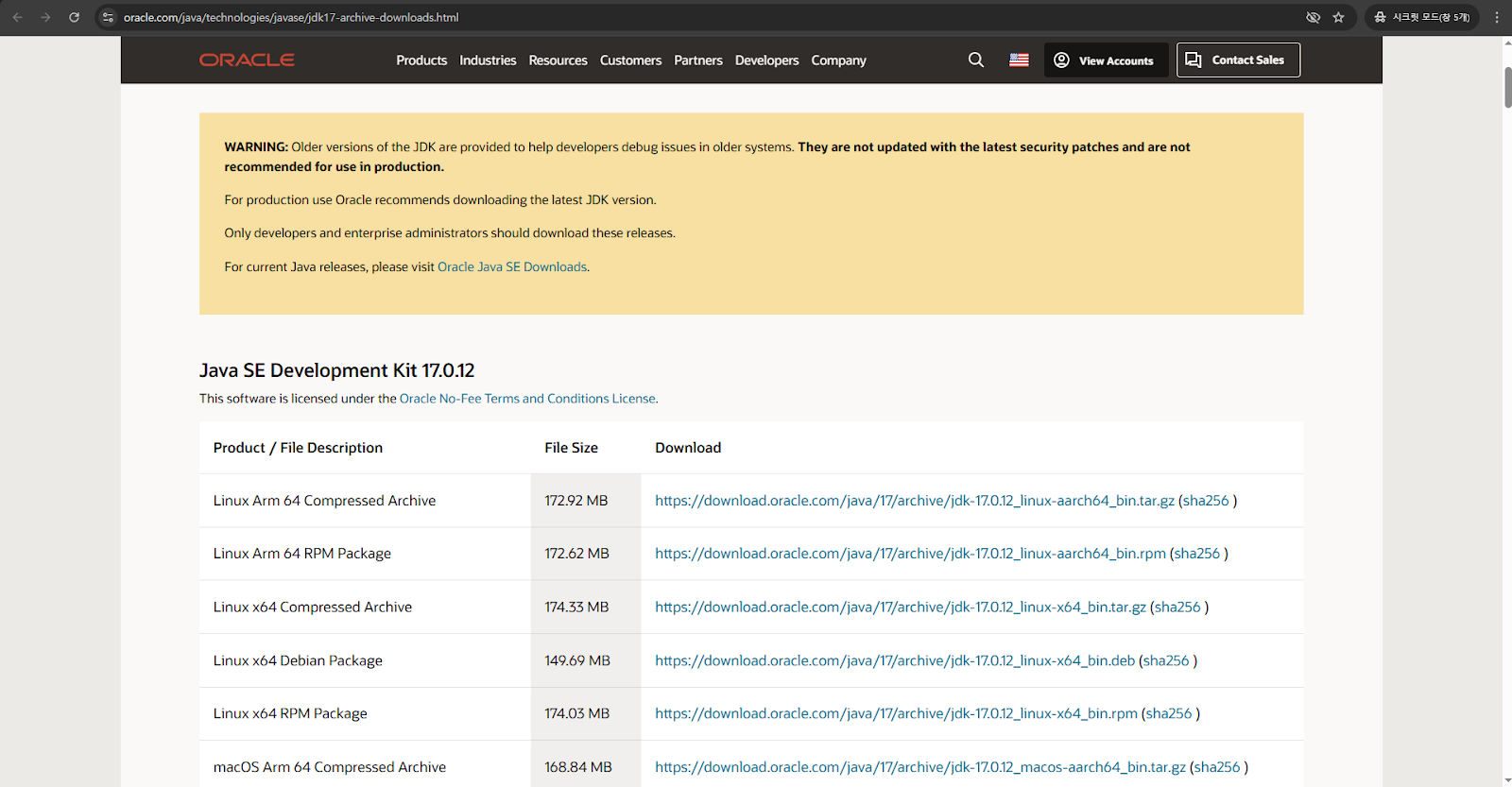Open the Oracle No-Fee Terms and Conditions License
The height and width of the screenshot is (787, 1512).
tap(527, 399)
